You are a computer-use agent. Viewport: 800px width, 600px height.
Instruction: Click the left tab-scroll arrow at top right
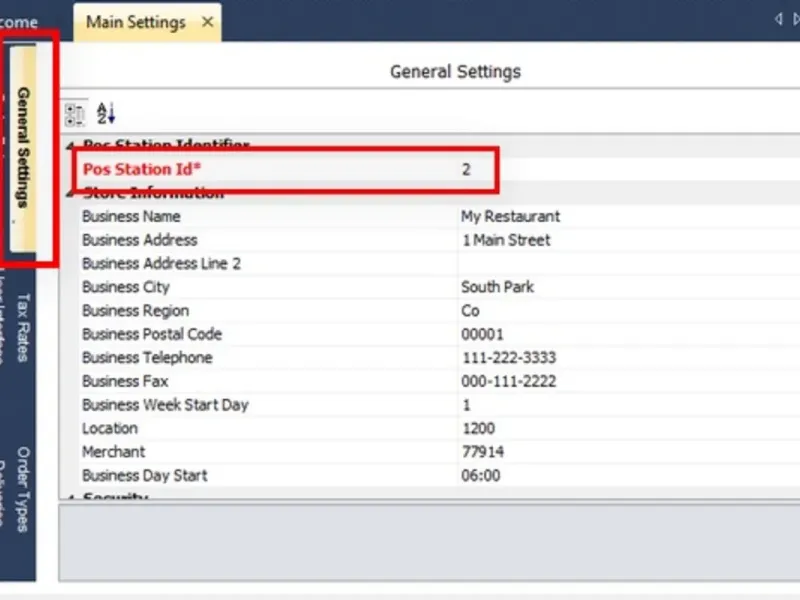[779, 19]
